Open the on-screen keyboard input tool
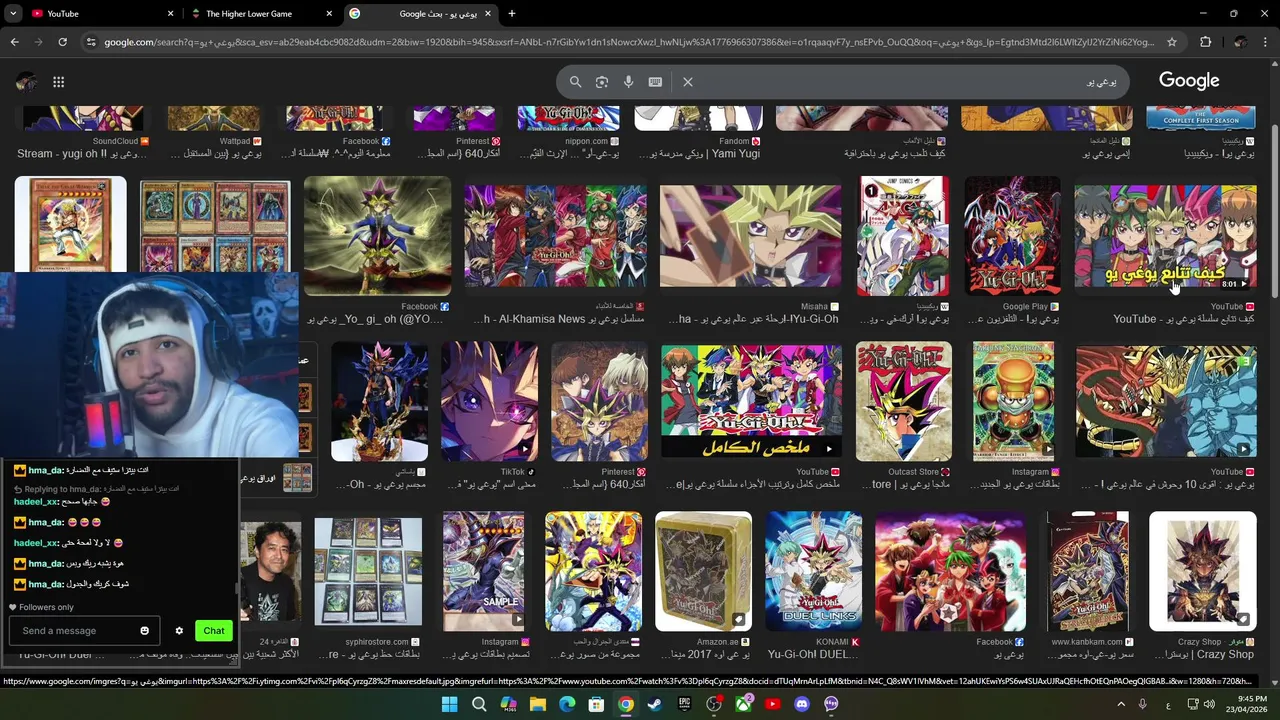The image size is (1280, 720). [x=655, y=82]
